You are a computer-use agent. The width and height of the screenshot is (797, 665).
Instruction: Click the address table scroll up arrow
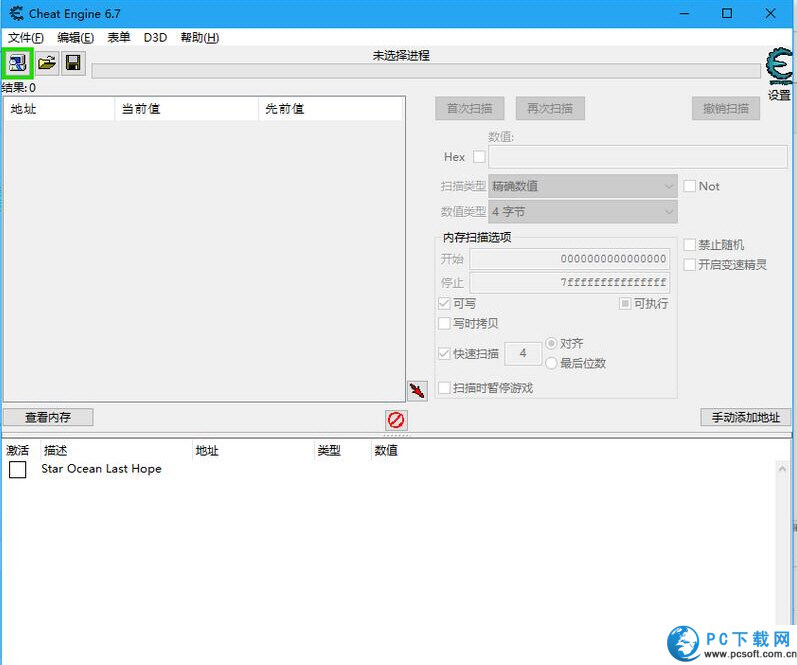(782, 468)
